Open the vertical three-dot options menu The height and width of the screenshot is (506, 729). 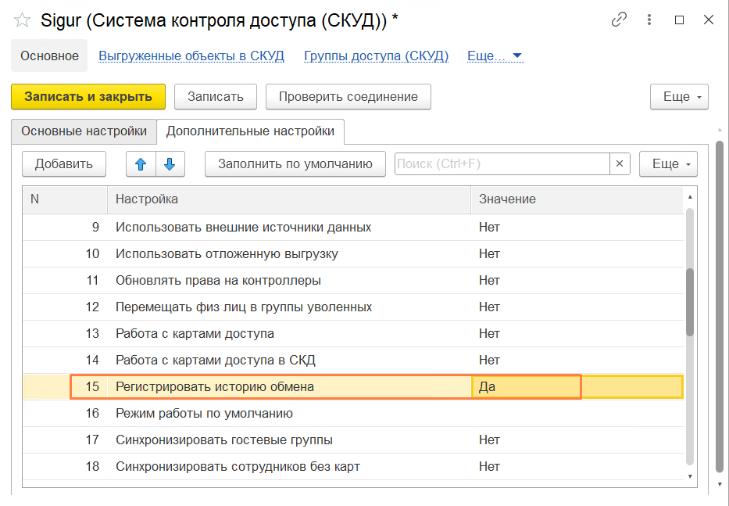pyautogui.click(x=650, y=20)
